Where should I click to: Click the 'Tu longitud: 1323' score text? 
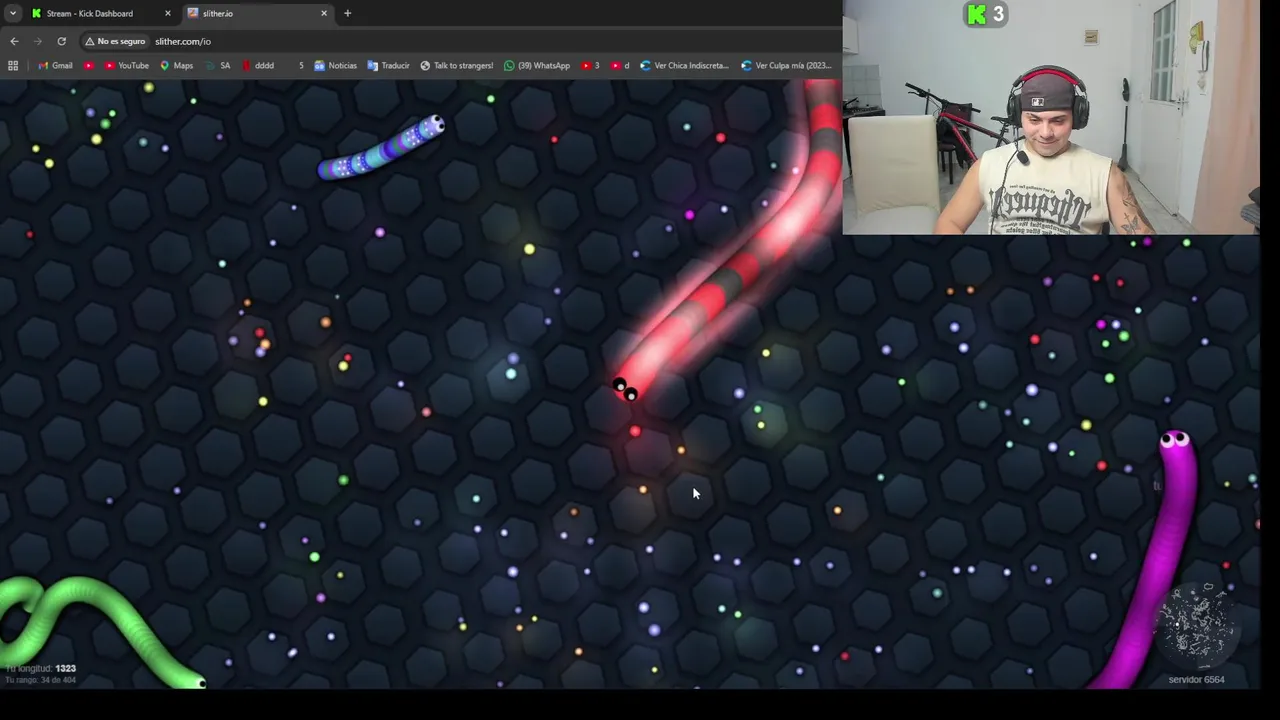pos(40,668)
